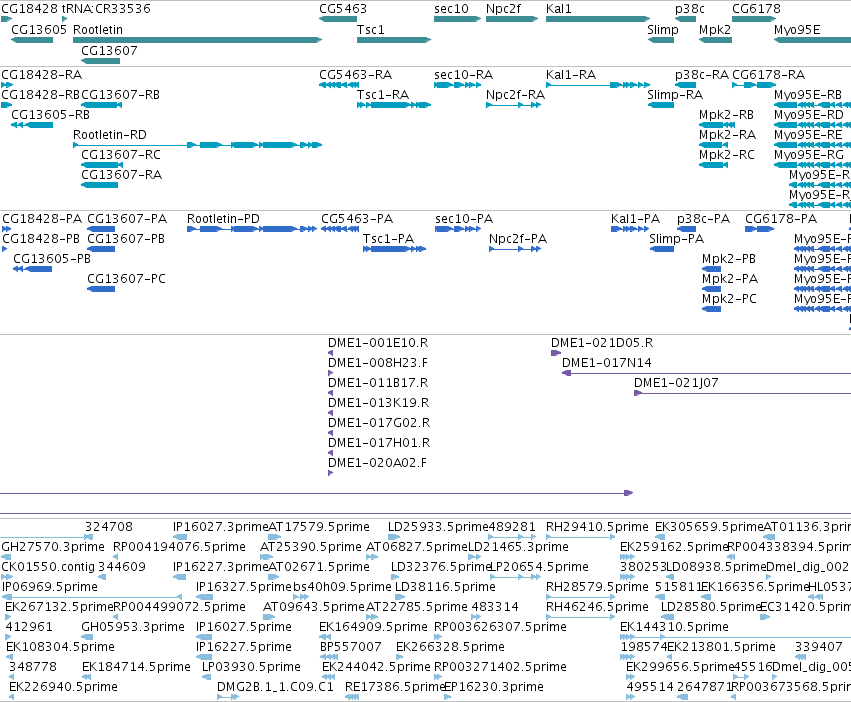Select the DME1-017N14 clone
This screenshot has width=851, height=702.
(706, 373)
